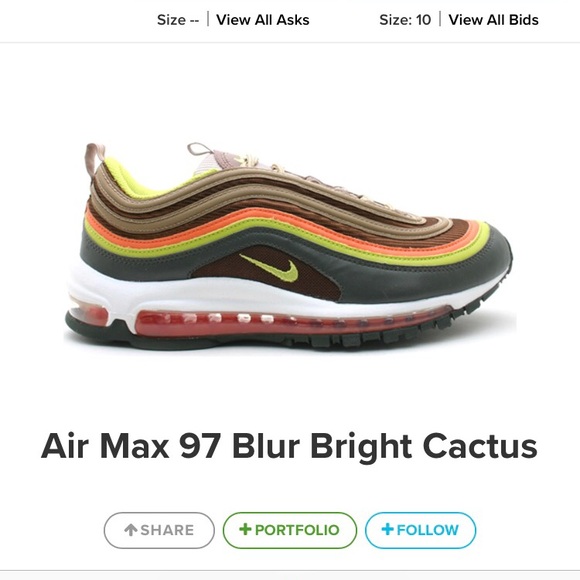Follow this sneaker using the FOLLOW button

point(420,530)
